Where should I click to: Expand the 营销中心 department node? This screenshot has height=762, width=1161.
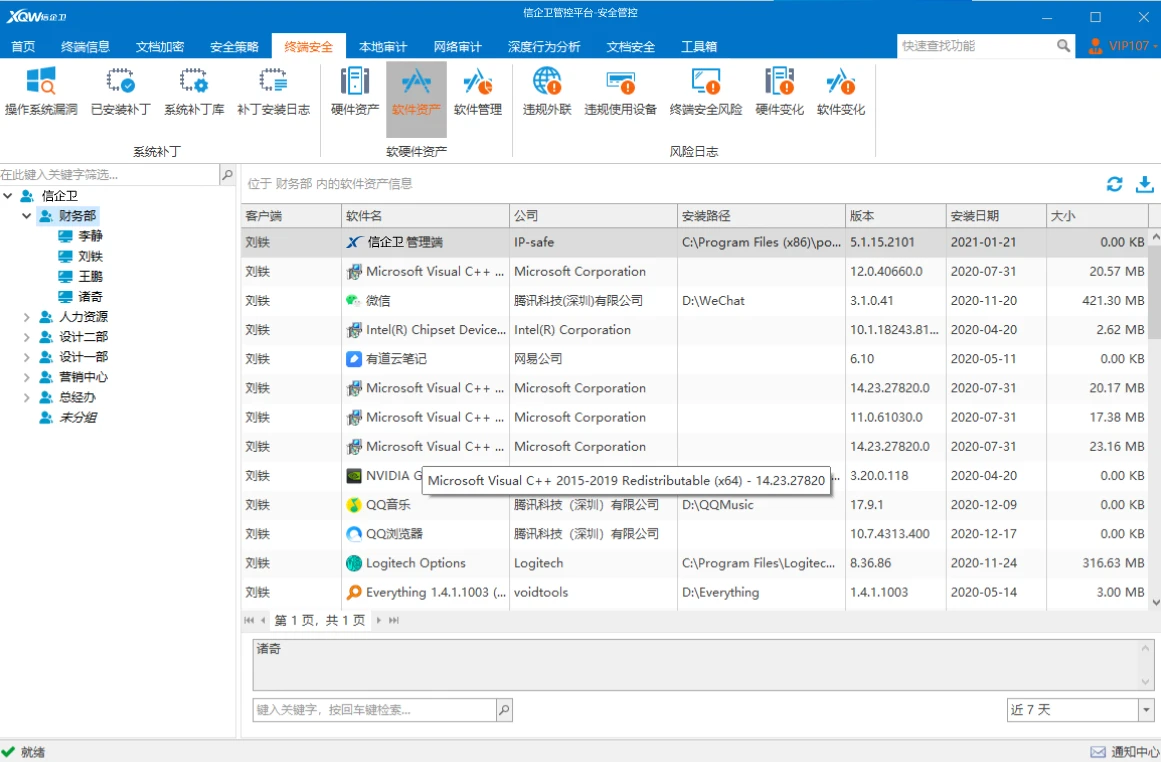click(27, 377)
